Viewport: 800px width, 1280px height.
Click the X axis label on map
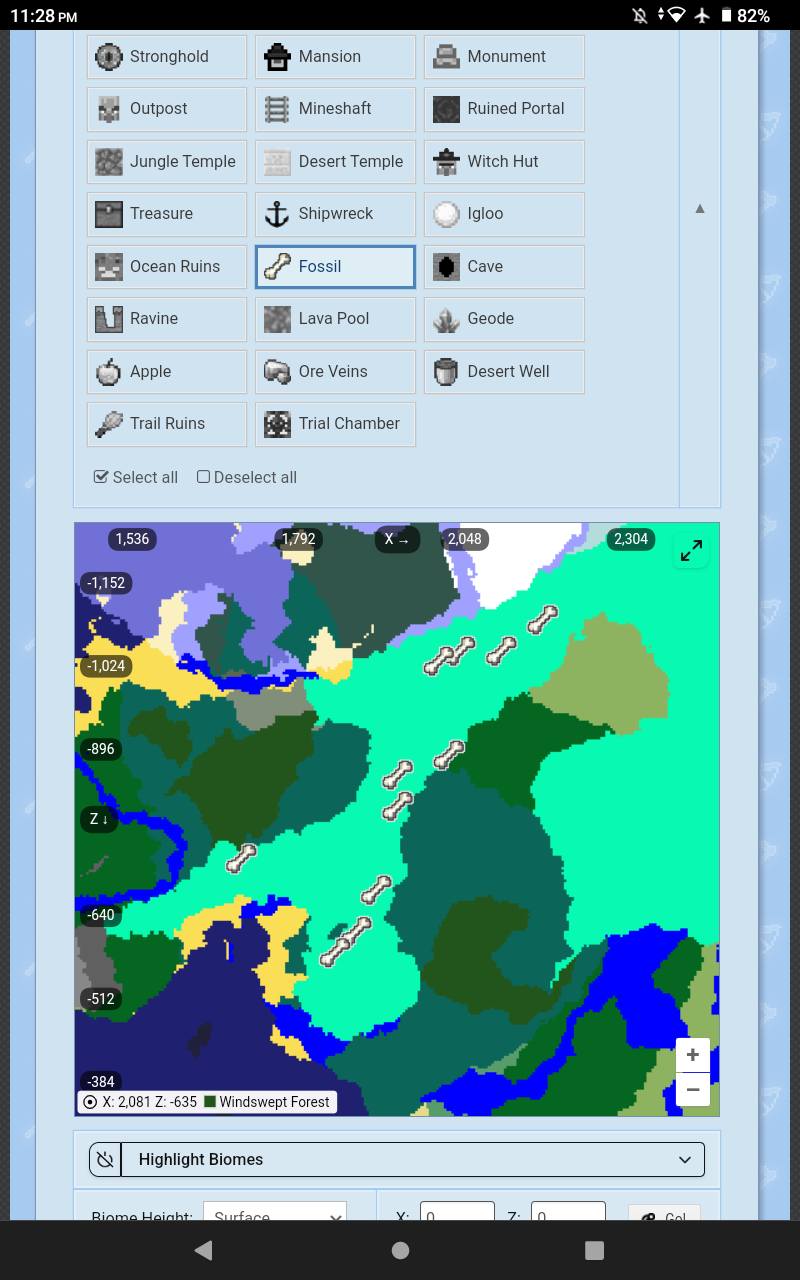[397, 539]
